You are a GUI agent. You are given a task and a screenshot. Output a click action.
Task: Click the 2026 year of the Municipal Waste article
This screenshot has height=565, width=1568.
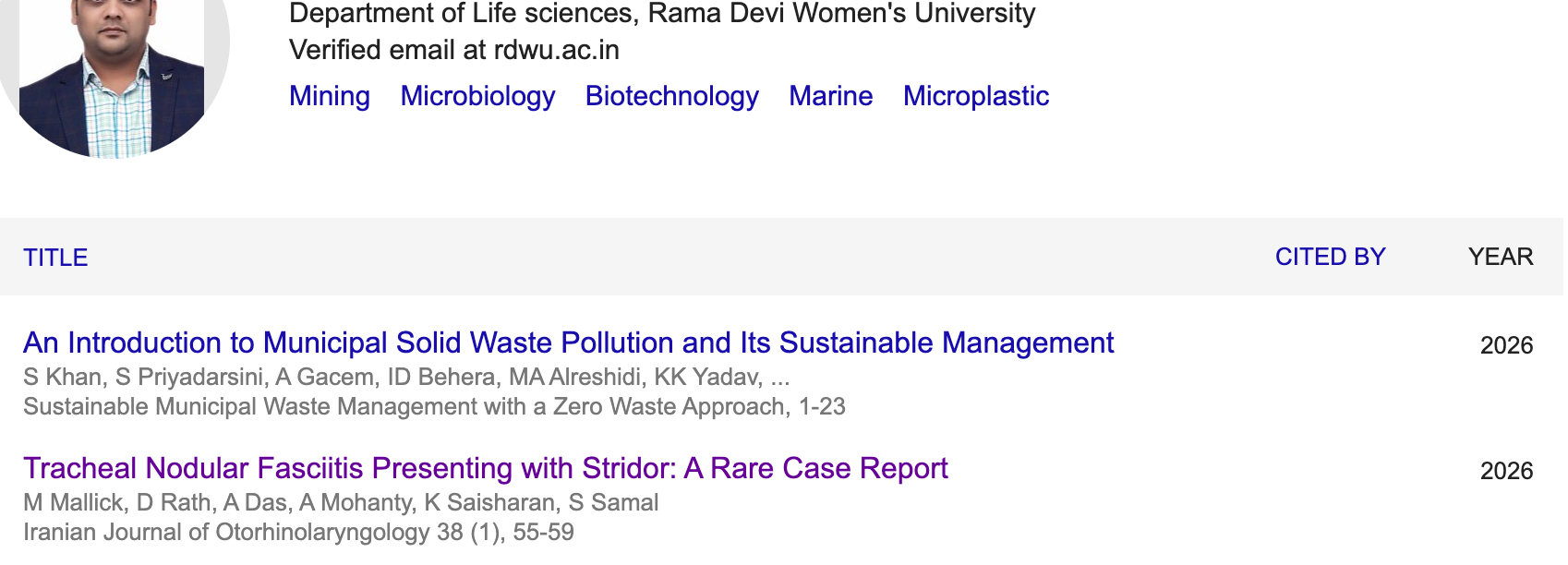pos(1505,345)
